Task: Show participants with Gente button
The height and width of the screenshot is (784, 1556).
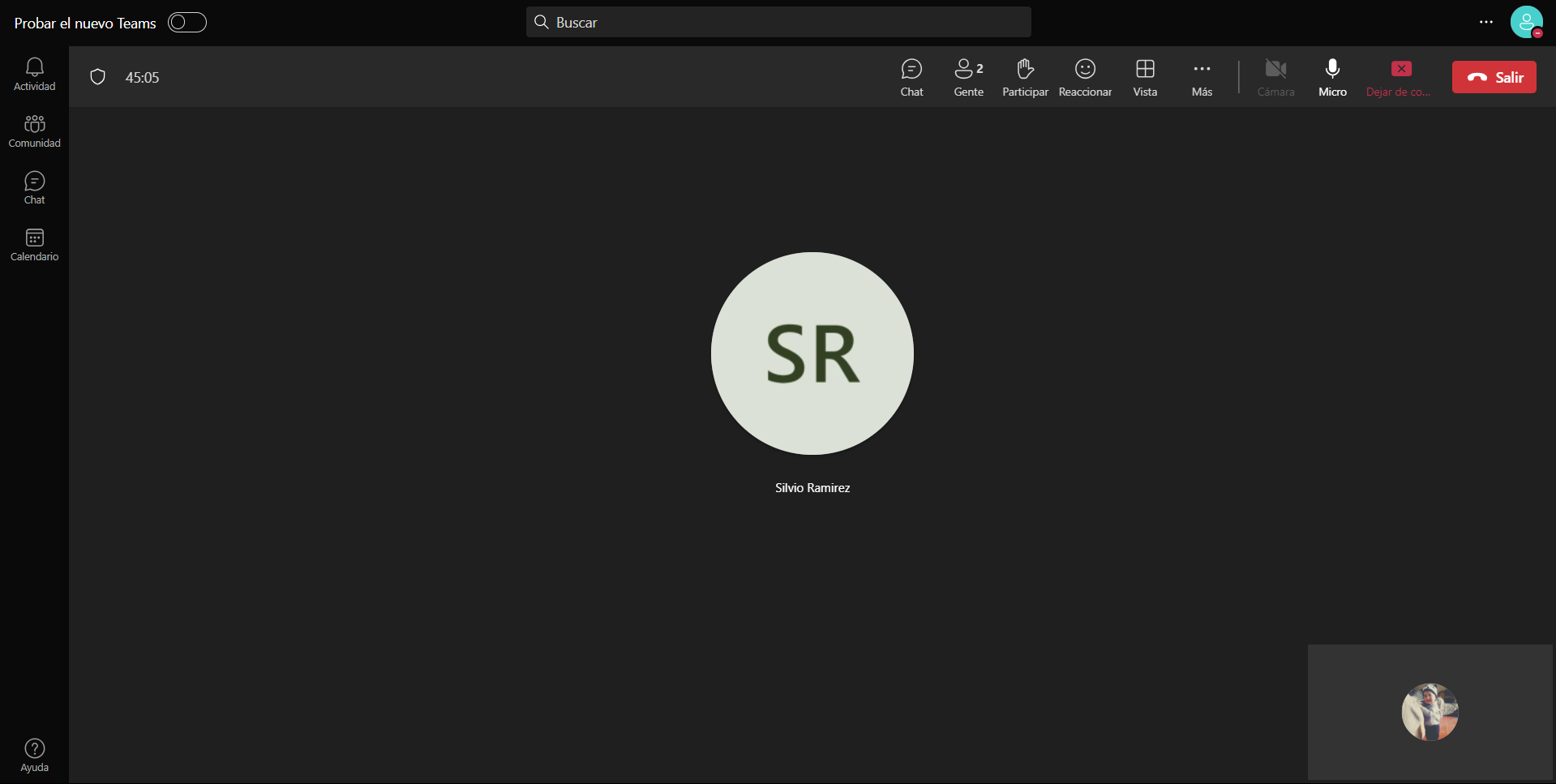Action: pyautogui.click(x=968, y=78)
